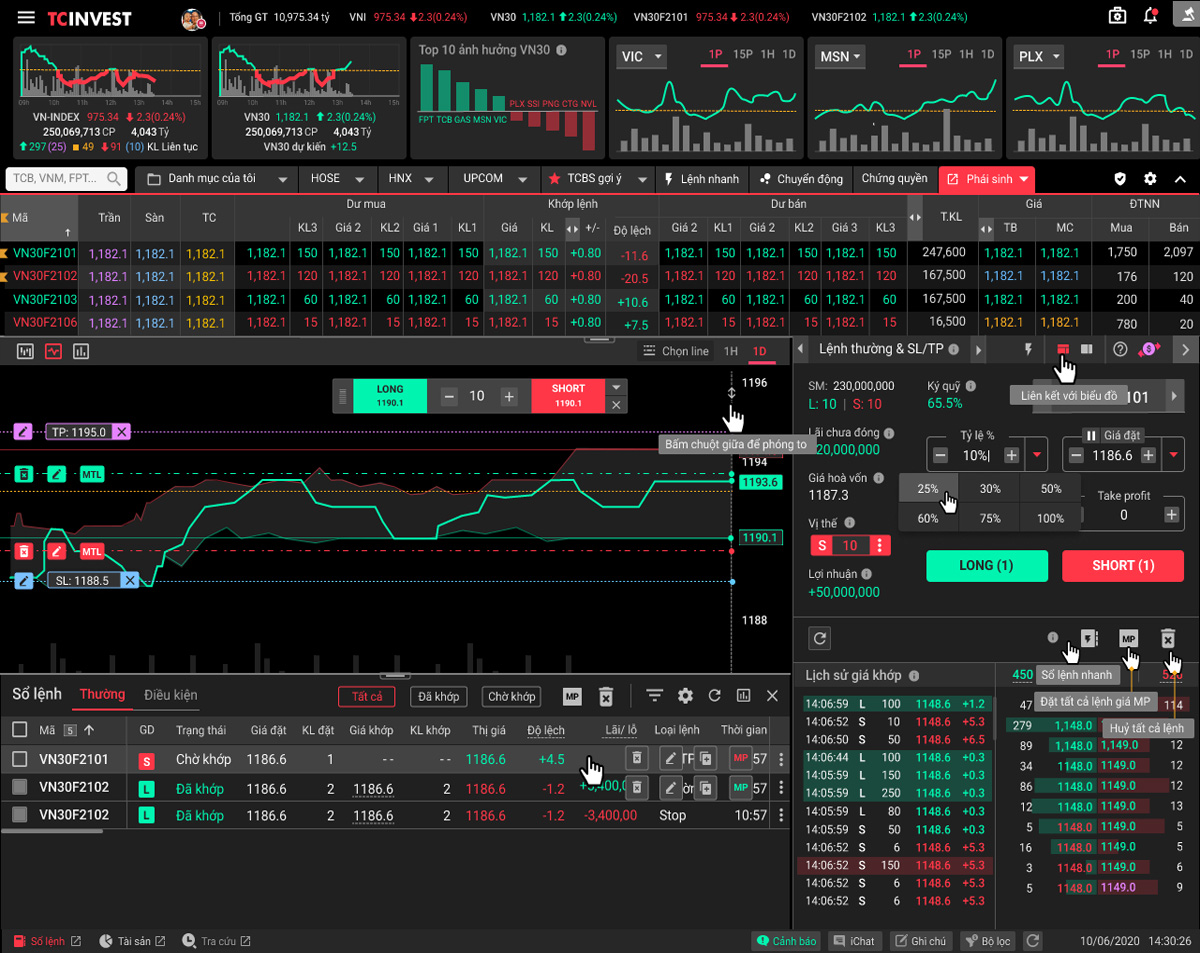Delete all orders in order book toolbar
This screenshot has height=953, width=1200.
(x=605, y=696)
